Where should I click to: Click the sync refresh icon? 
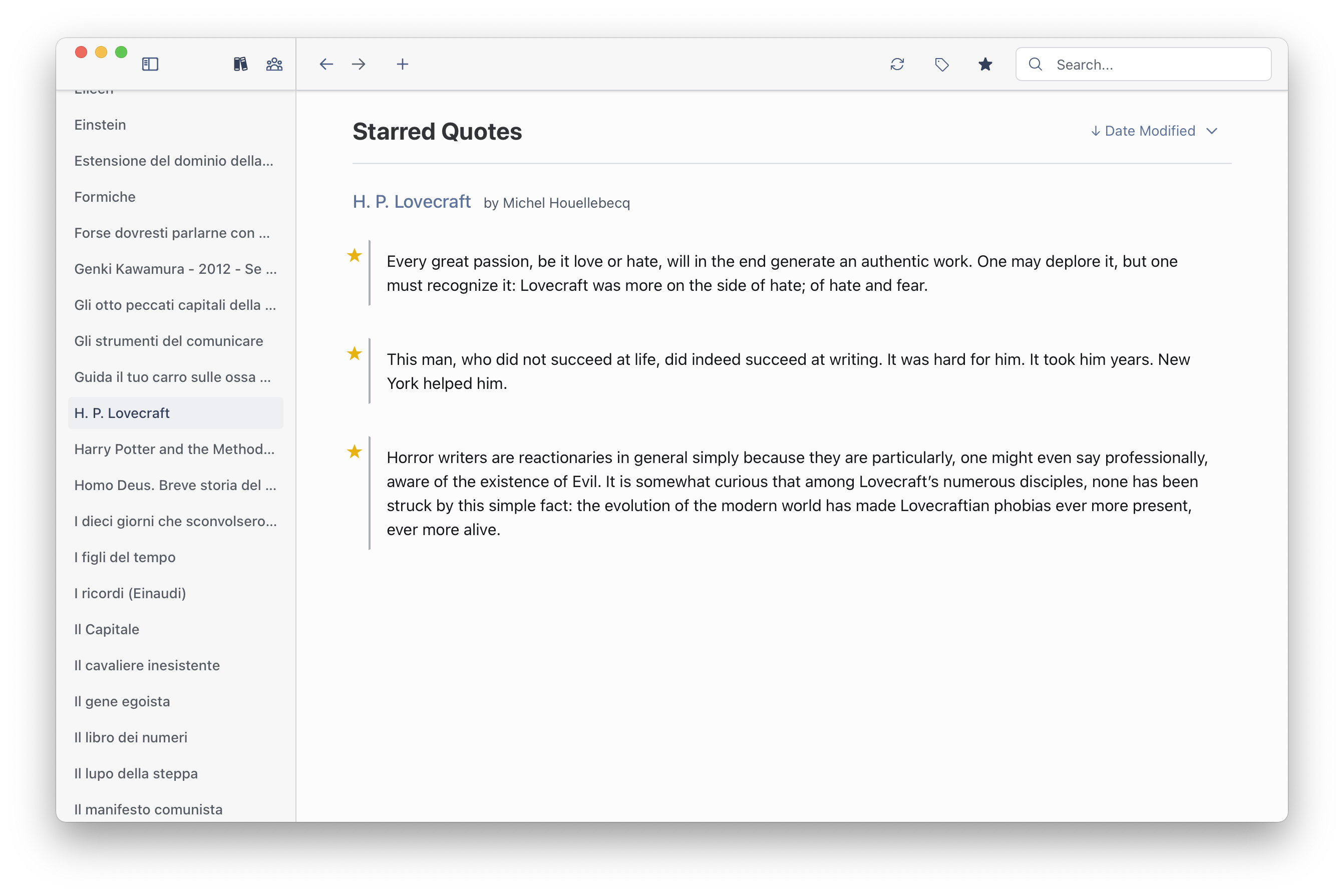(x=897, y=64)
